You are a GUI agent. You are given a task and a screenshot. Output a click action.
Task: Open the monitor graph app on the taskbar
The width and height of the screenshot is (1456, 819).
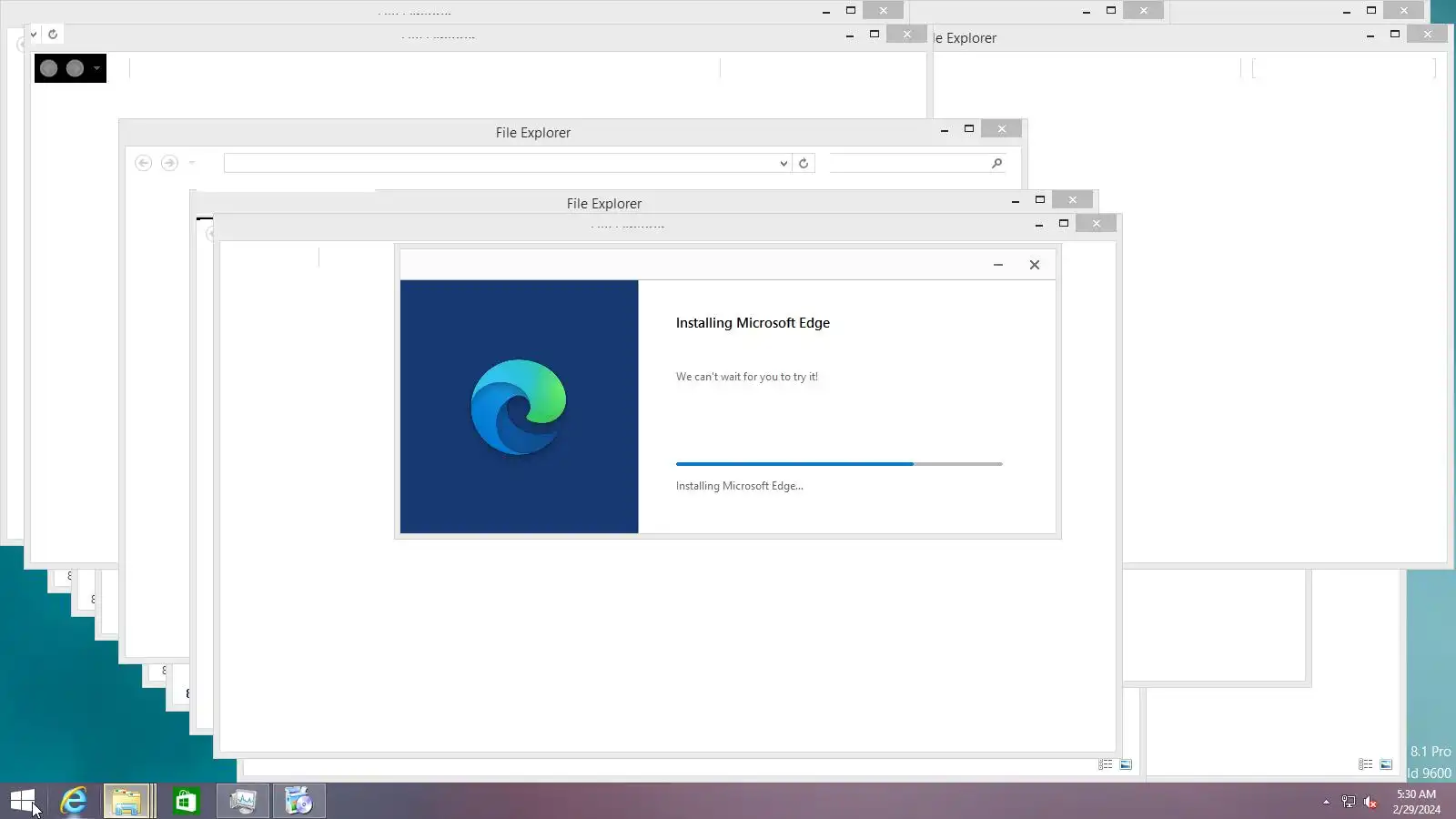pos(243,802)
